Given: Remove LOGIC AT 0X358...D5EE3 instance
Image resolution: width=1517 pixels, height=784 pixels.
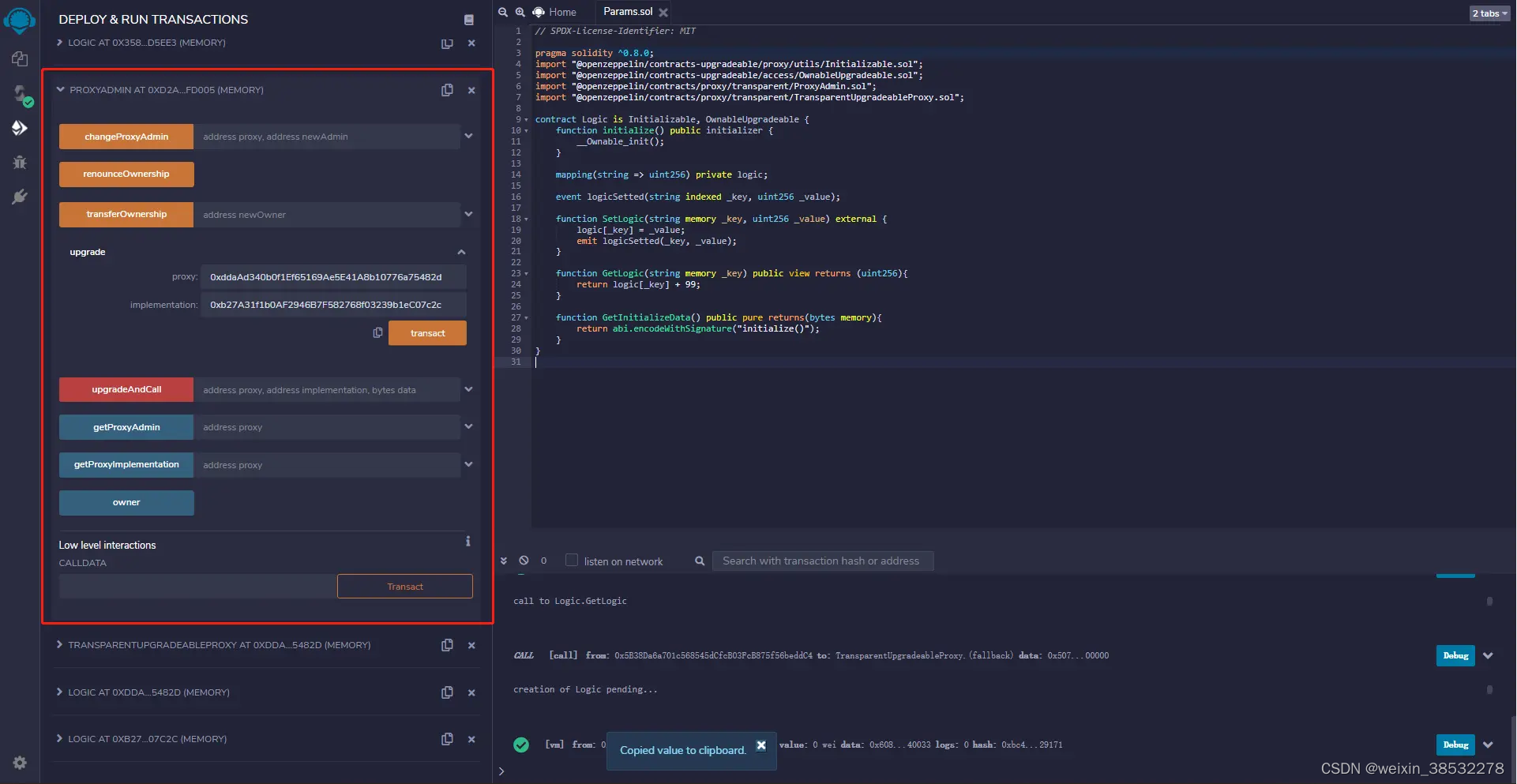Looking at the screenshot, I should pyautogui.click(x=471, y=43).
